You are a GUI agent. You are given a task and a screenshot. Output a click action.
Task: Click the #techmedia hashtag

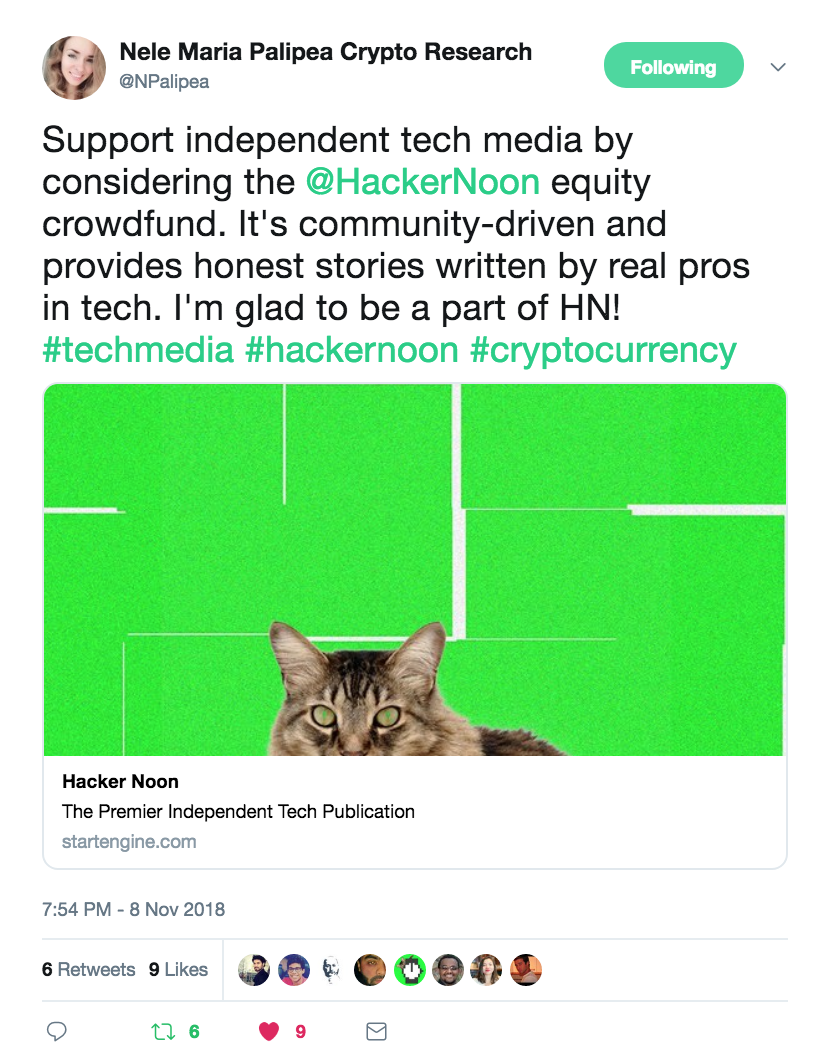[138, 350]
